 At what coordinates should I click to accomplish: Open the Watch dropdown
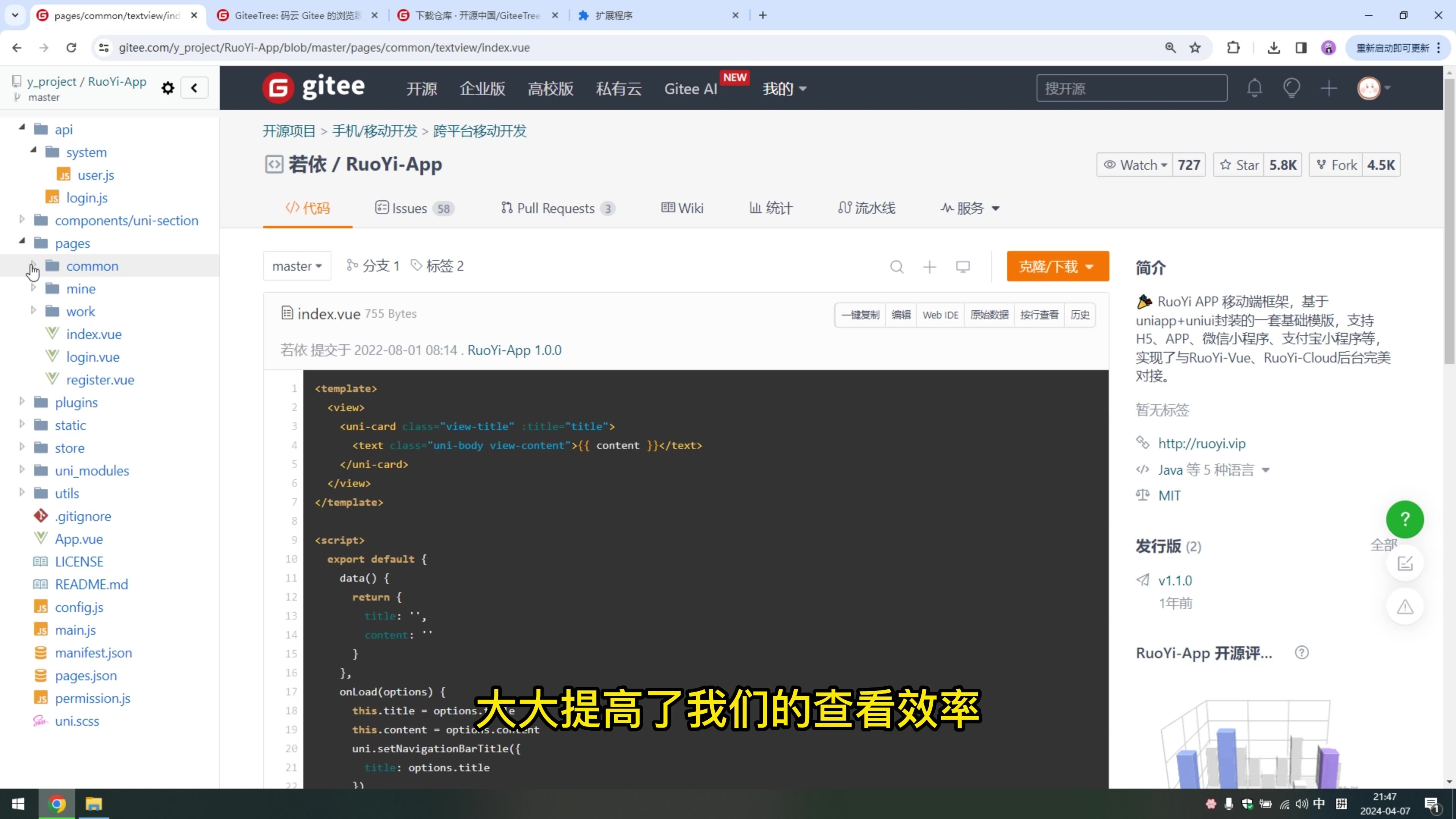tap(1135, 165)
